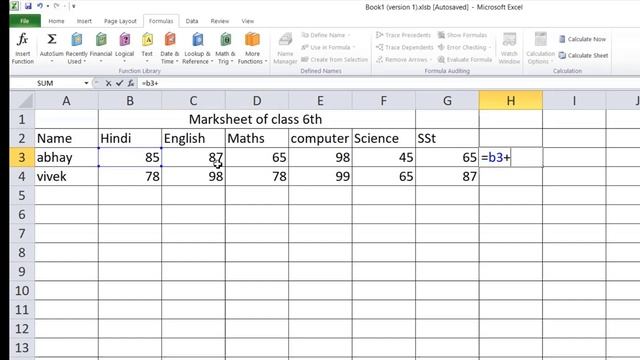Switch to the Insert tab
The width and height of the screenshot is (640, 360).
(x=84, y=21)
